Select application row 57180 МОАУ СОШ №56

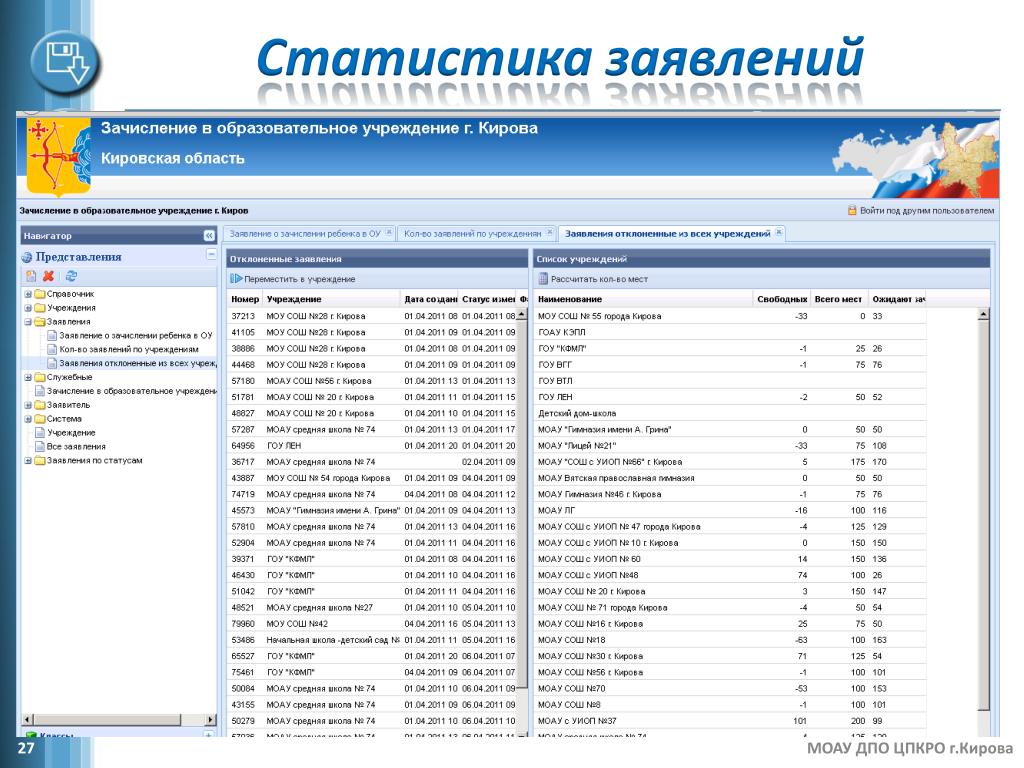(372, 381)
